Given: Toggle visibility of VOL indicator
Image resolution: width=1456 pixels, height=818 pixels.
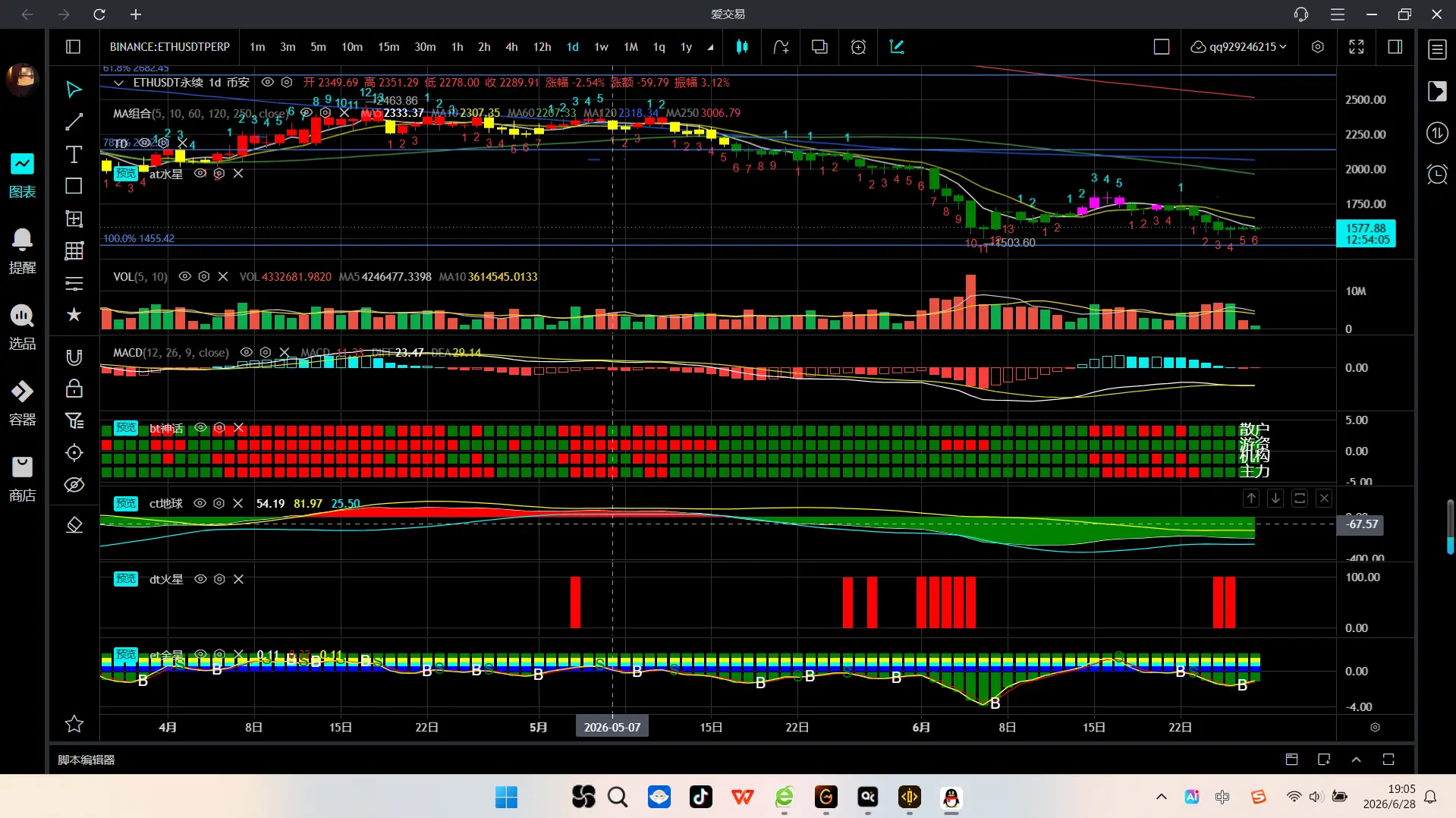Looking at the screenshot, I should click(184, 277).
